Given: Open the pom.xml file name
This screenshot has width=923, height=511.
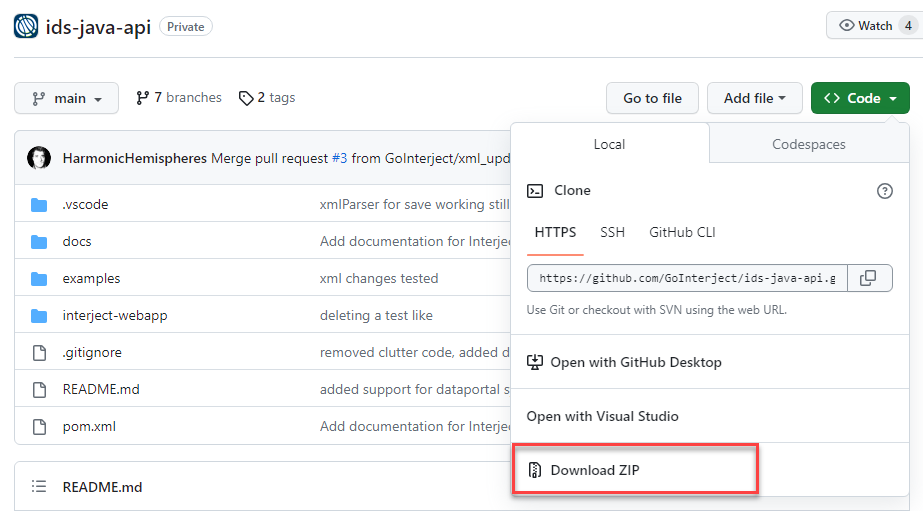Looking at the screenshot, I should 89,427.
